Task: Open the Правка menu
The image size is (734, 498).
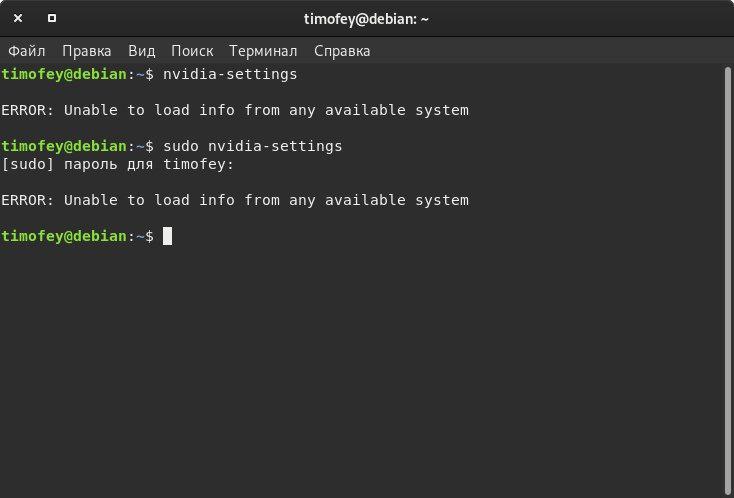Action: pyautogui.click(x=87, y=50)
